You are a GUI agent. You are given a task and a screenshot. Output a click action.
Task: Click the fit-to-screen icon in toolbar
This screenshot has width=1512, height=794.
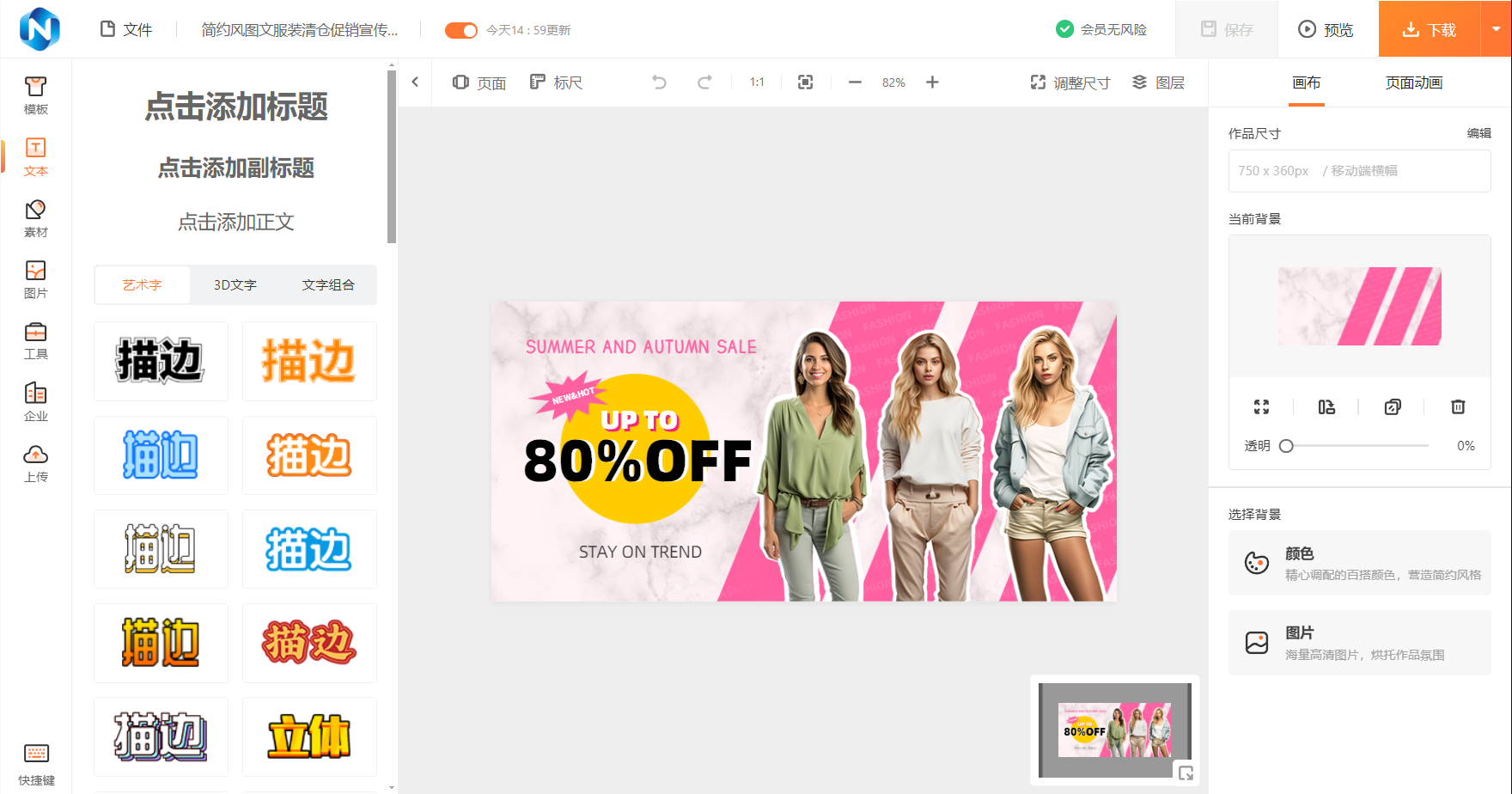tap(805, 82)
